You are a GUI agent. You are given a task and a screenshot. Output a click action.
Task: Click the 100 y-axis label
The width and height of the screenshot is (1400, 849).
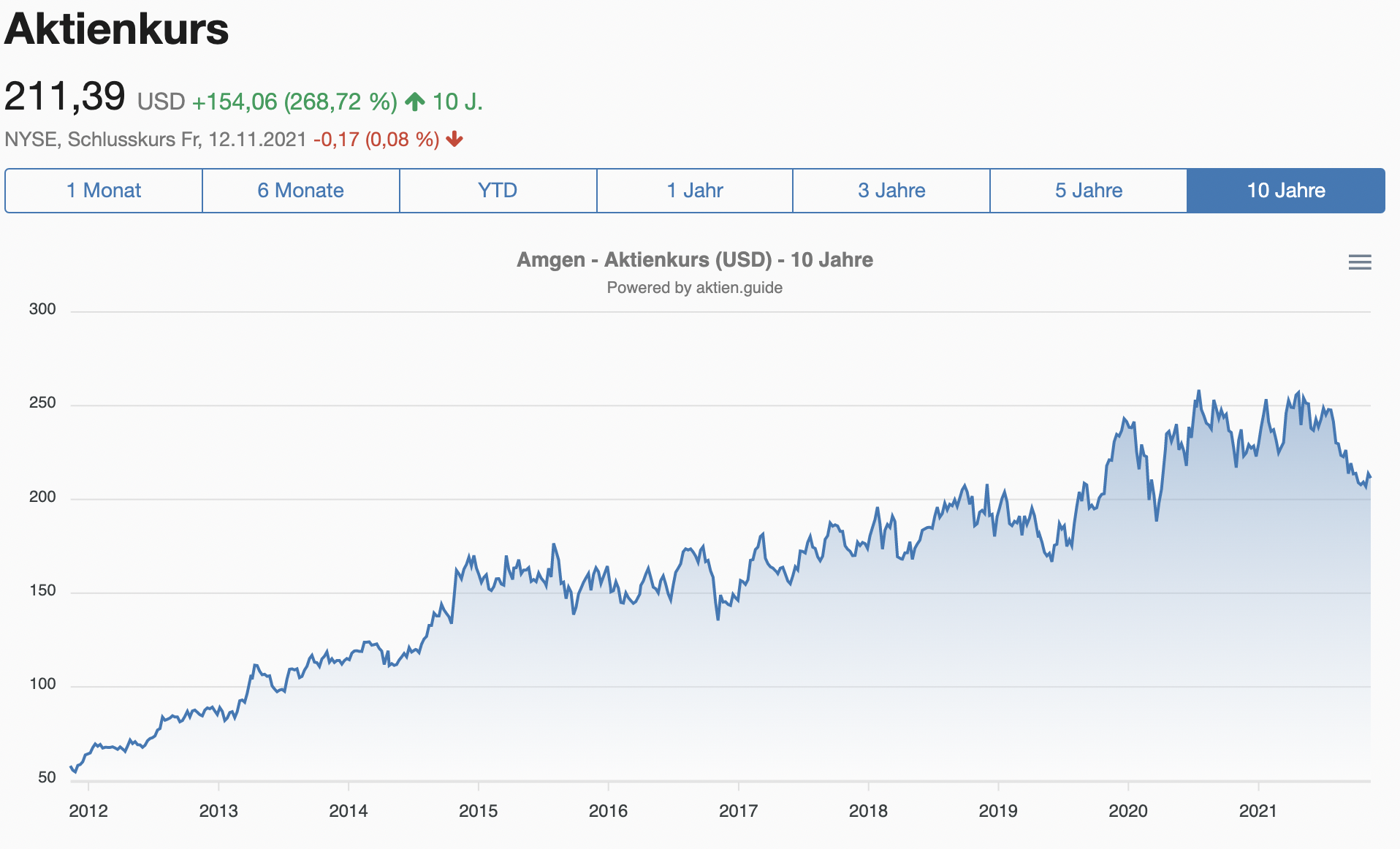click(42, 684)
